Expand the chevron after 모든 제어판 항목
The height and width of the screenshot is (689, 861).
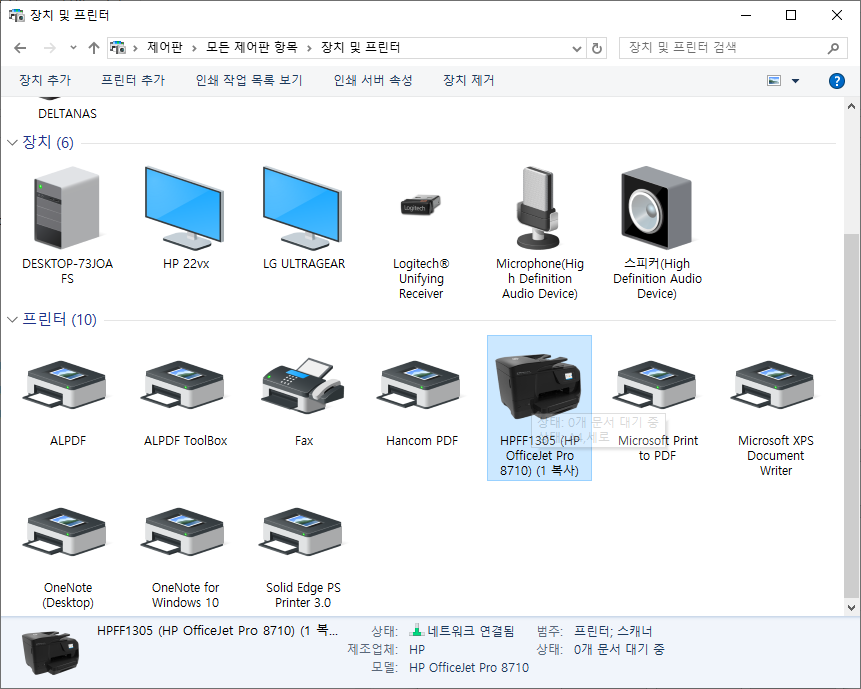click(309, 48)
